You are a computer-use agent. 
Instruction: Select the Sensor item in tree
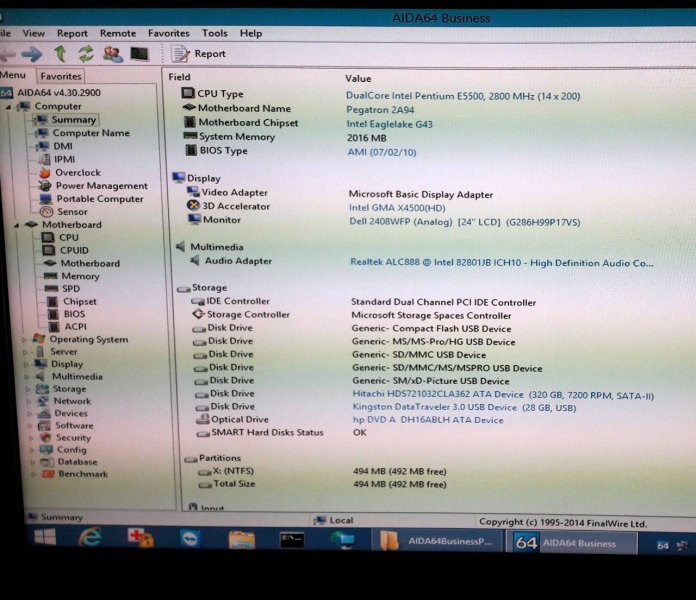click(72, 212)
